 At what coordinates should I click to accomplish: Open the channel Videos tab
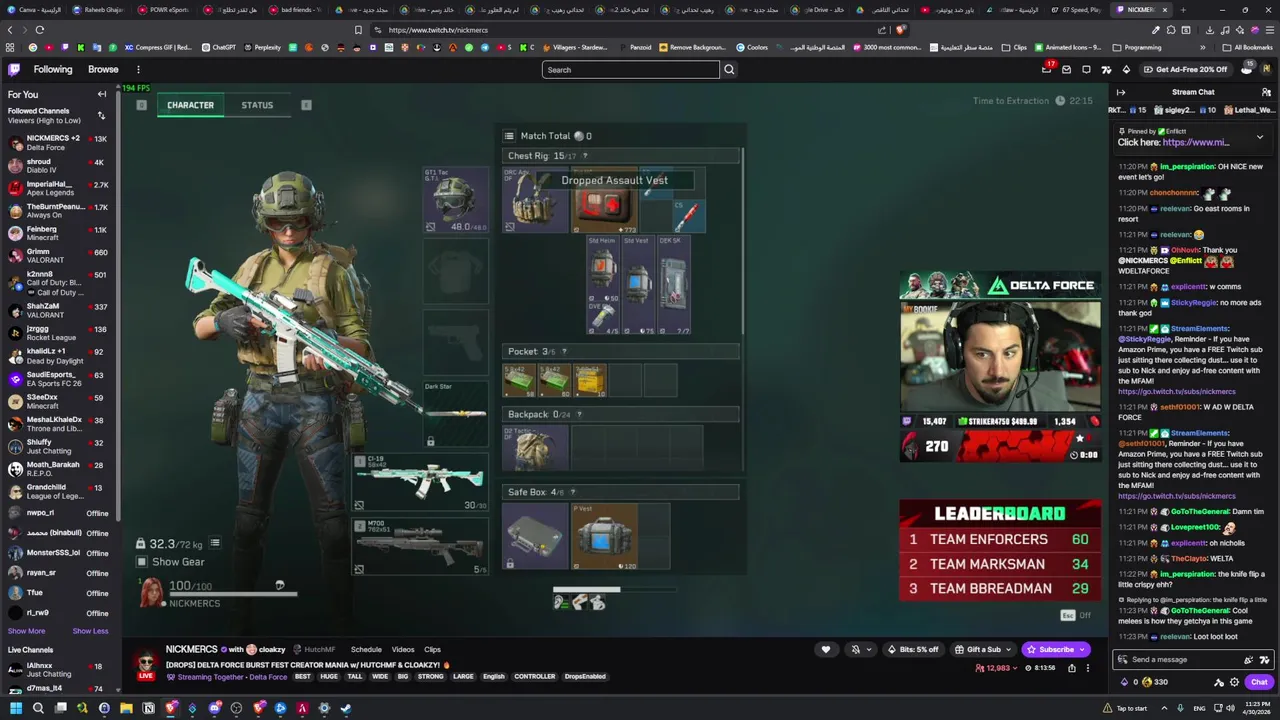pyautogui.click(x=403, y=650)
